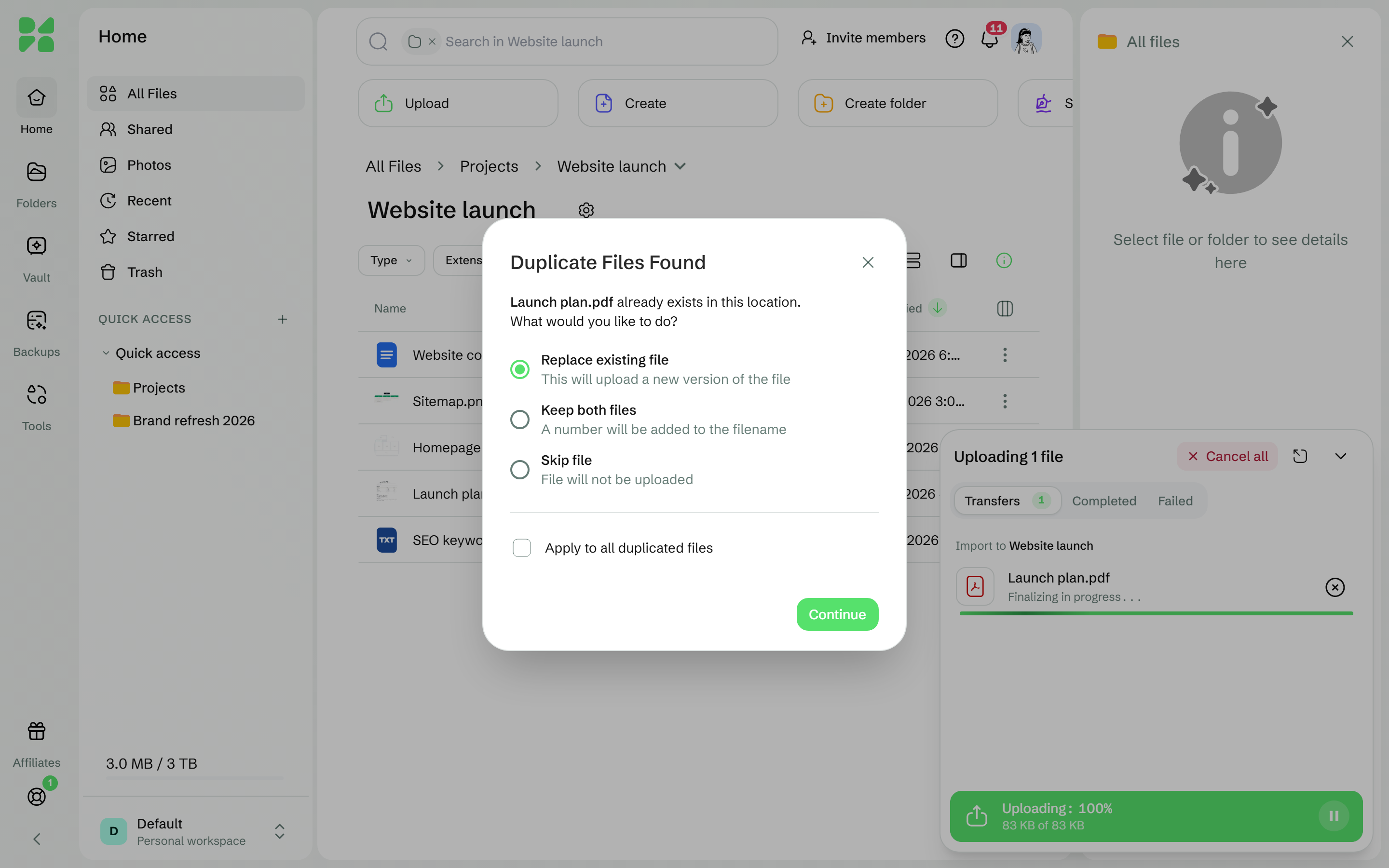Click the help question mark icon

954,39
